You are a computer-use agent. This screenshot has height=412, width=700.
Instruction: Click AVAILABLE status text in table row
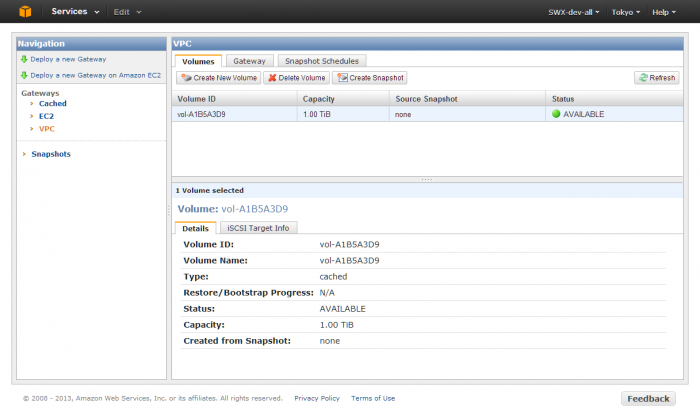[x=583, y=114]
